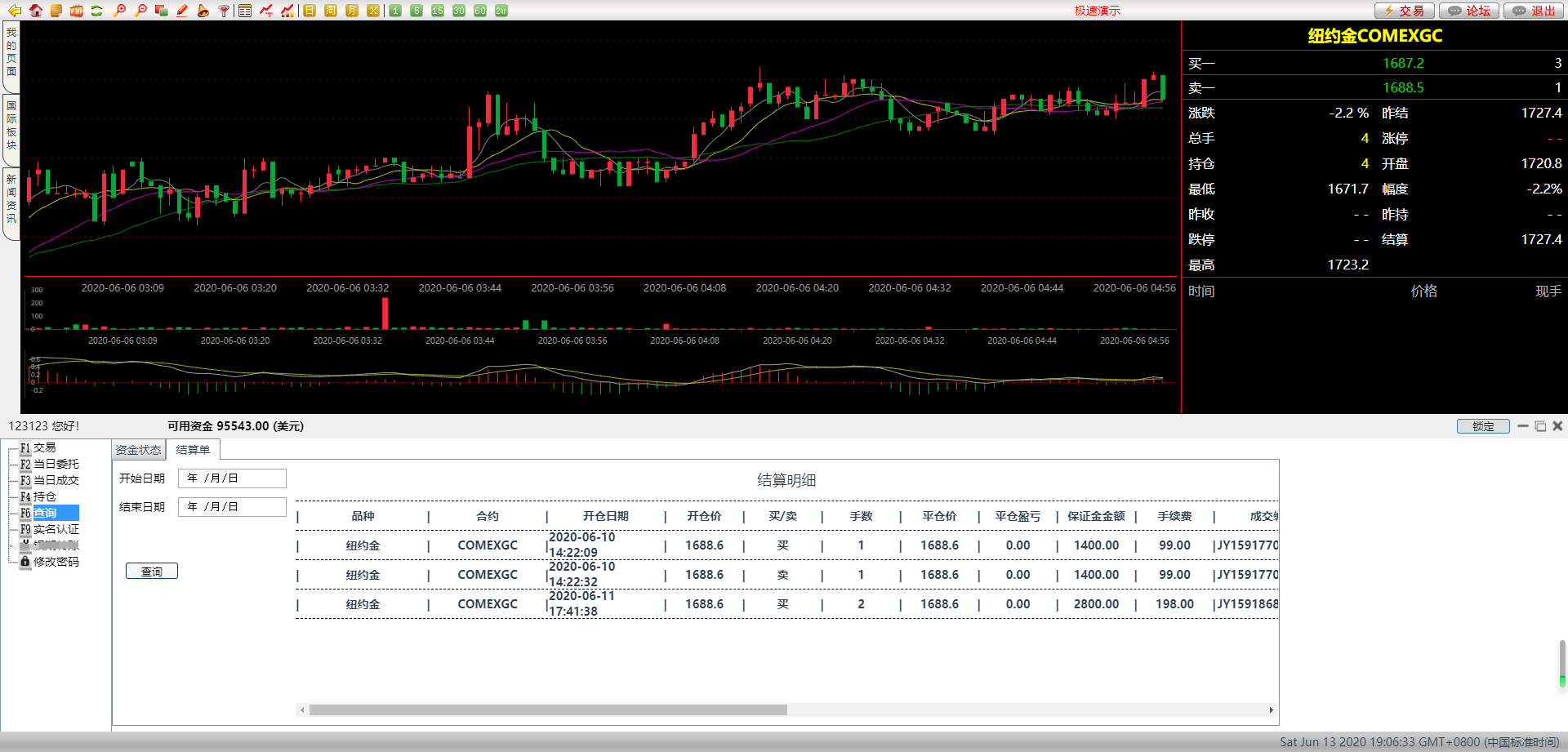Select the red pencil drawing tool
Image resolution: width=1568 pixels, height=752 pixels.
(182, 11)
